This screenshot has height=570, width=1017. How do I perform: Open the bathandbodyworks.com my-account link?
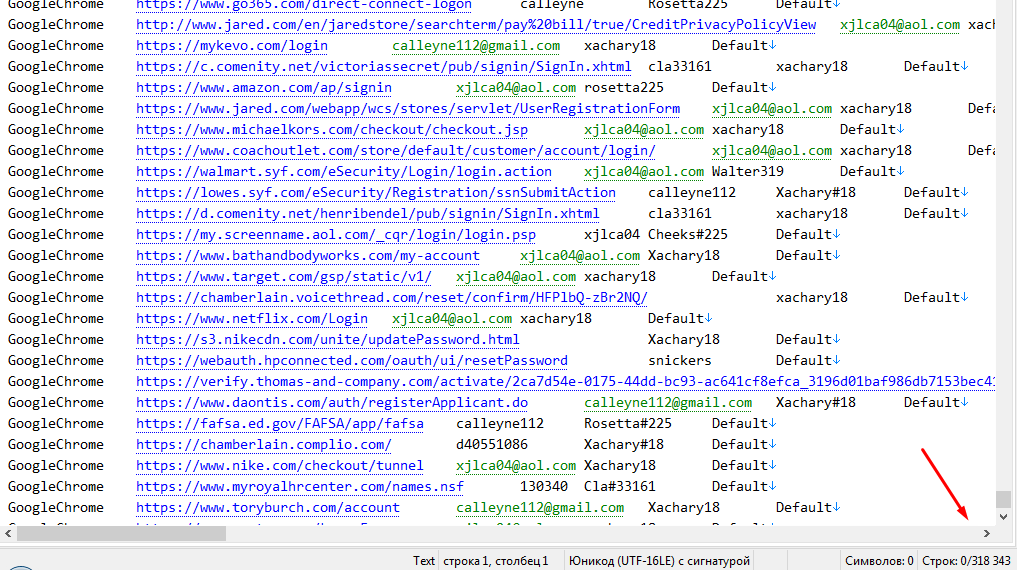coord(307,255)
